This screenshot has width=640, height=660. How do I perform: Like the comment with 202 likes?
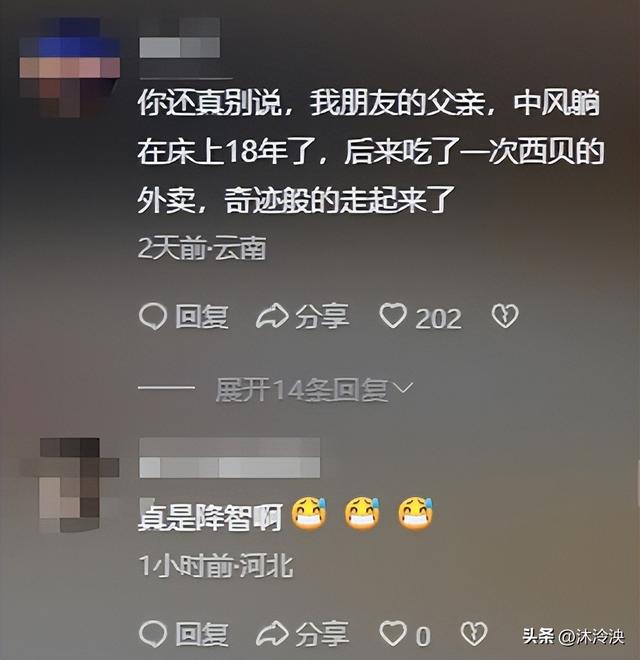click(x=392, y=316)
